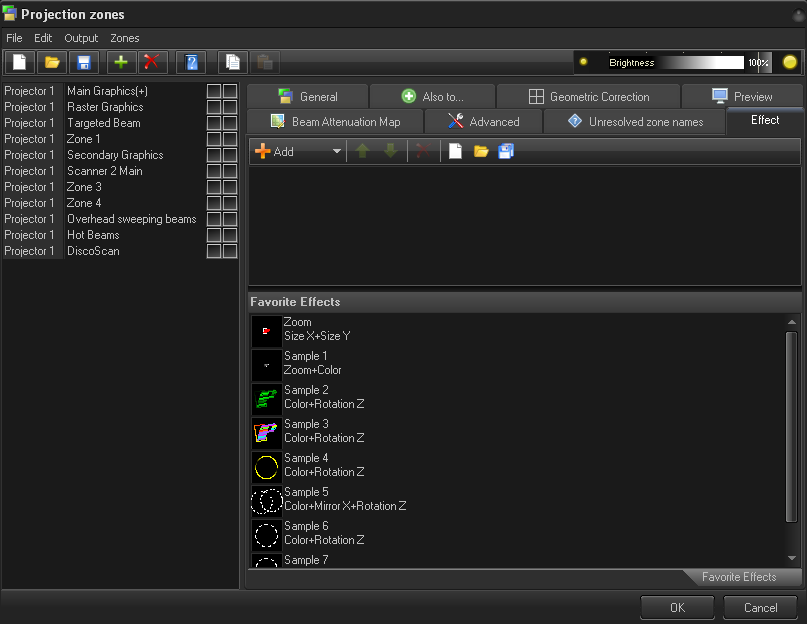This screenshot has height=624, width=807.
Task: Open the Edit menu
Action: pos(43,38)
